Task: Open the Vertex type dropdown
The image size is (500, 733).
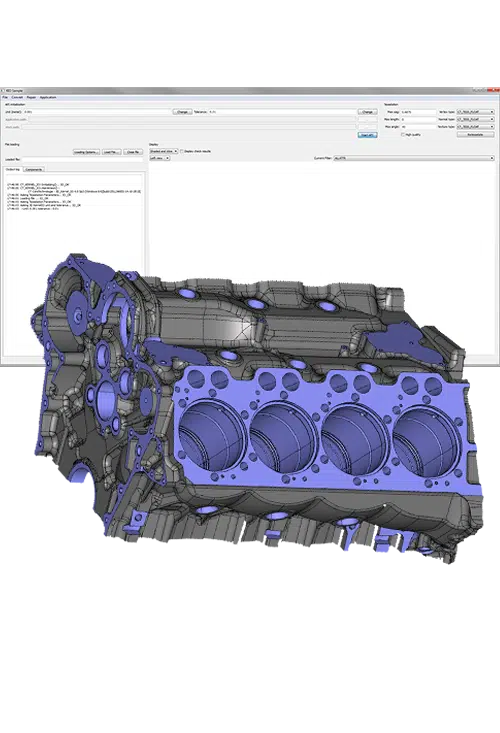Action: pyautogui.click(x=475, y=112)
